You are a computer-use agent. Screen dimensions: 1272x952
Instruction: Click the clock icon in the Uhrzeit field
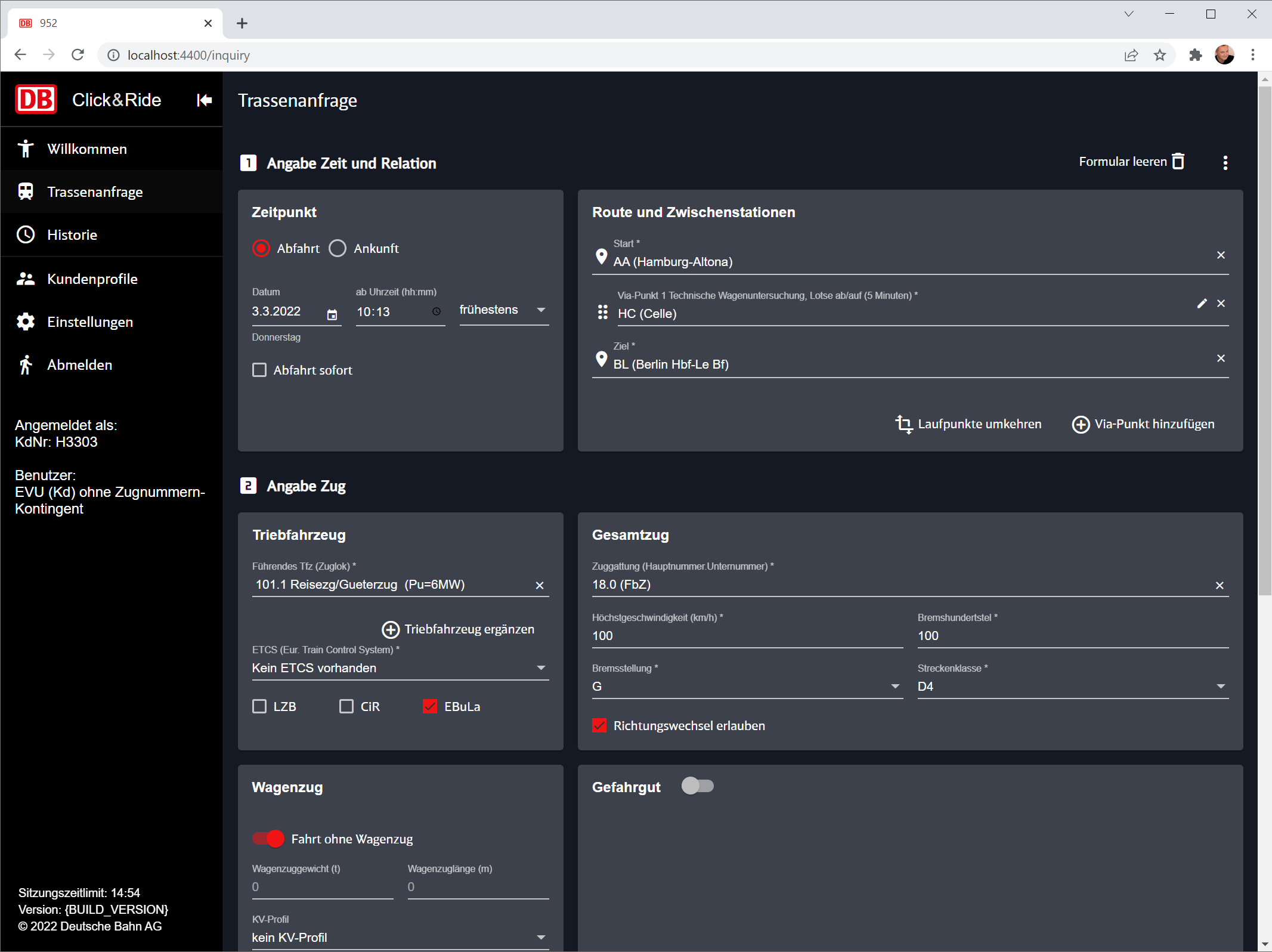pos(437,312)
